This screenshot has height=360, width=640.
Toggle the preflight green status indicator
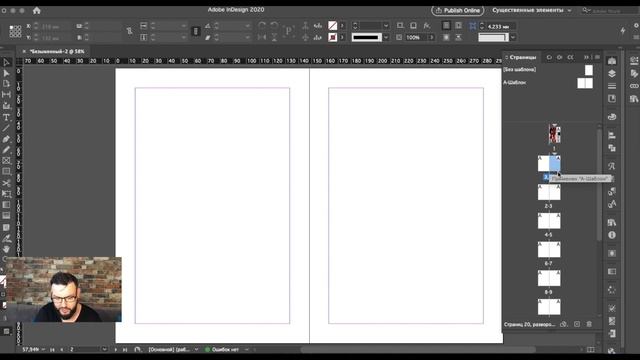[207, 349]
